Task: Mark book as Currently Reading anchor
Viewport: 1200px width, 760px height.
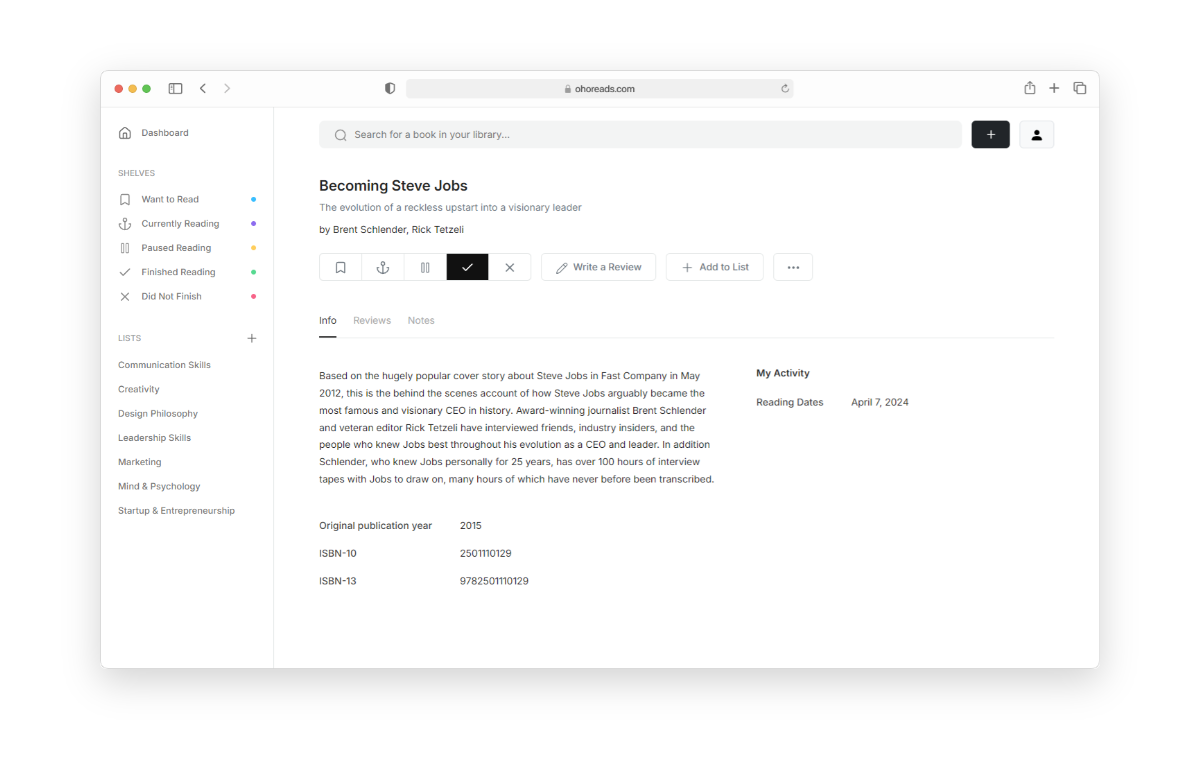Action: (x=383, y=267)
